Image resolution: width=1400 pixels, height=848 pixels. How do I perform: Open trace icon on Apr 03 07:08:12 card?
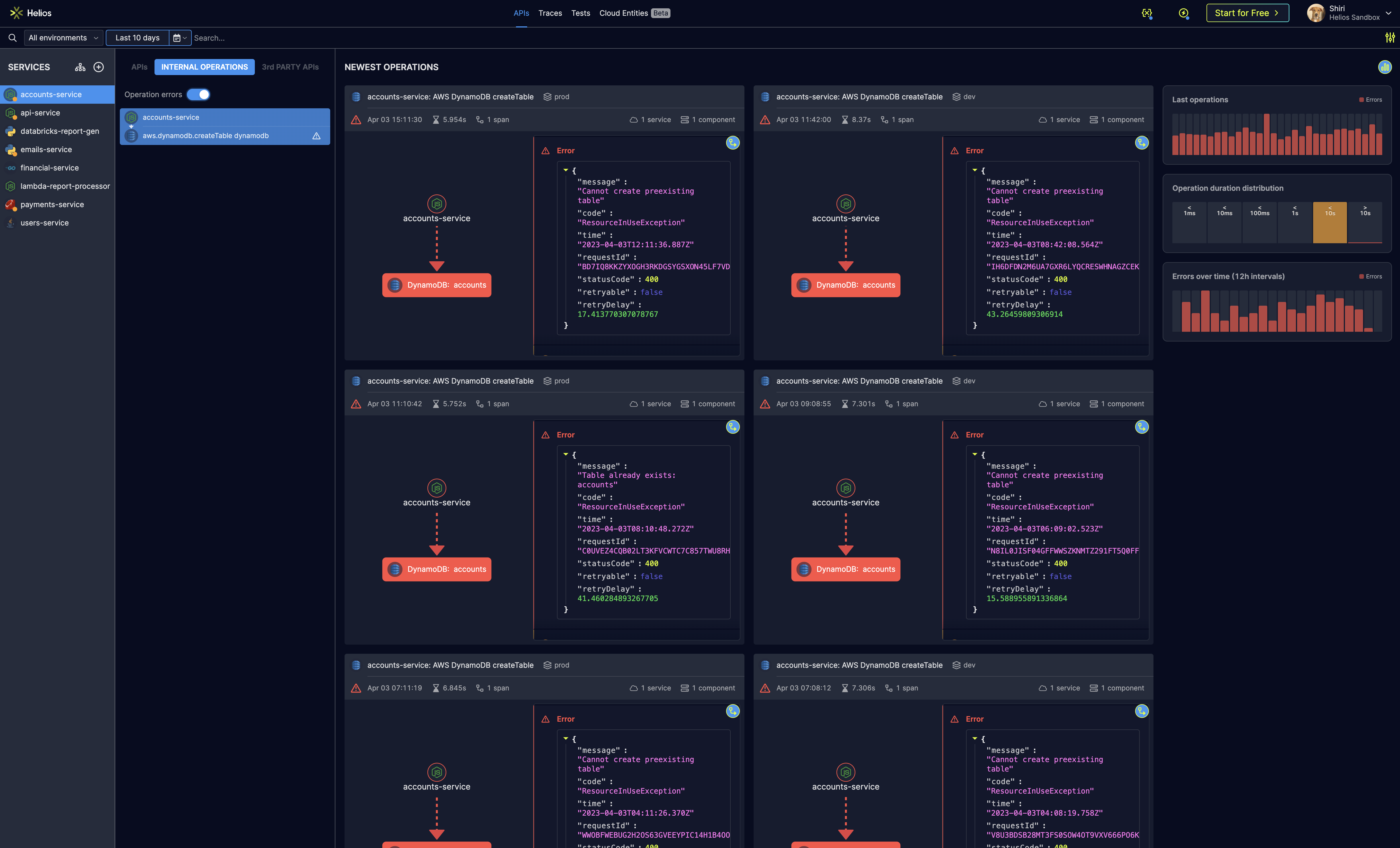(1141, 710)
